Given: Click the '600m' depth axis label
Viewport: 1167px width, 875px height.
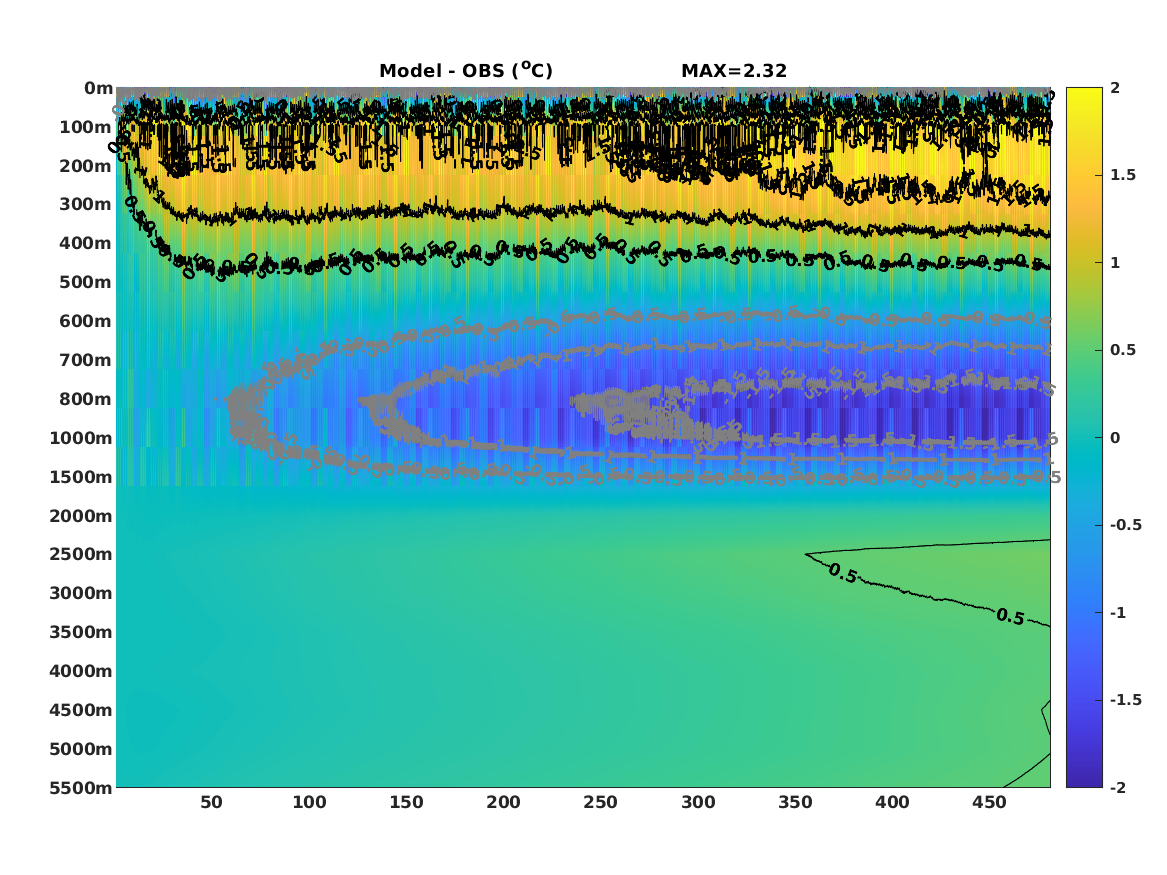Looking at the screenshot, I should pos(86,321).
